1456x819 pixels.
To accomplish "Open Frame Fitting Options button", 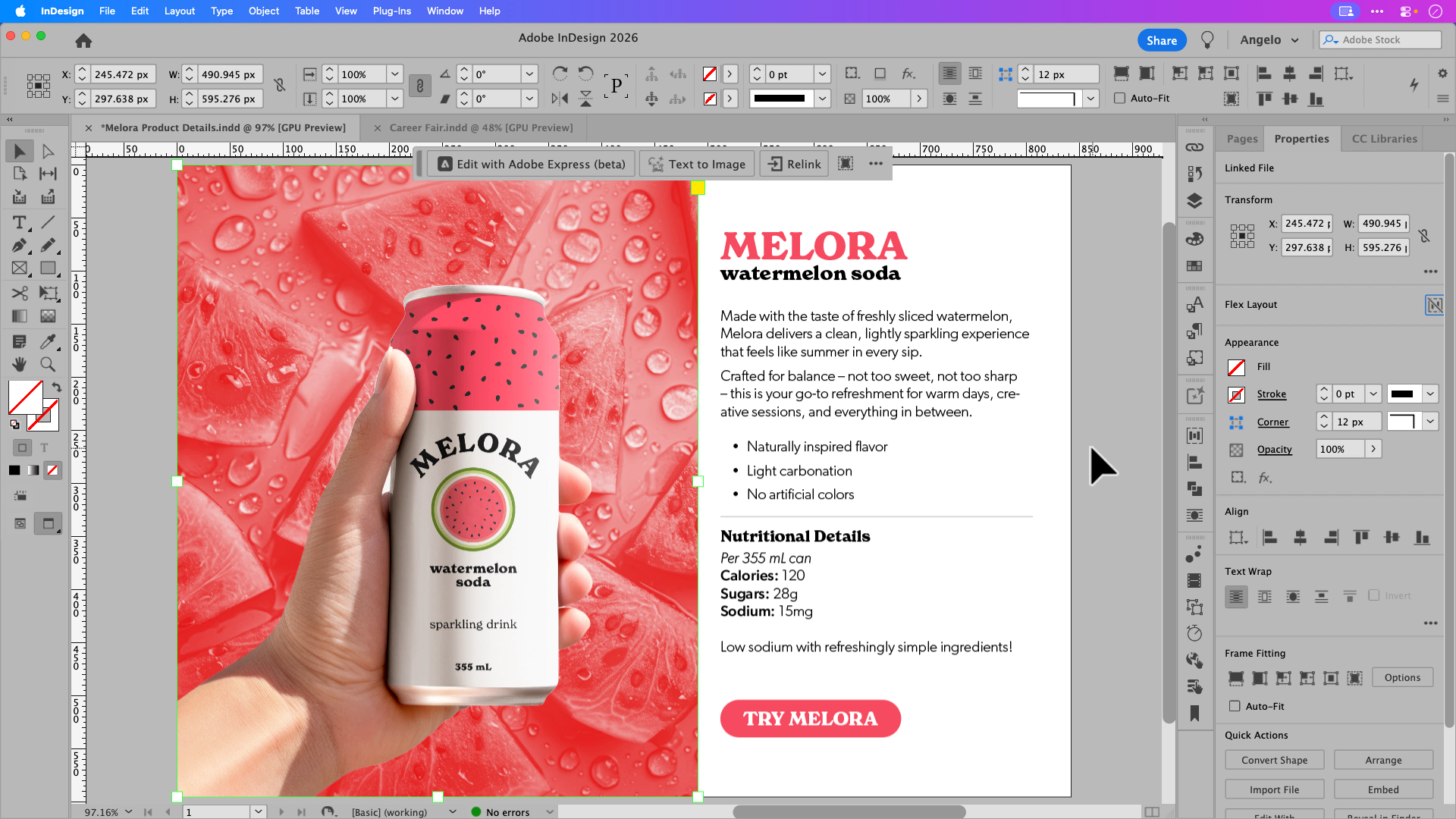I will (x=1402, y=677).
